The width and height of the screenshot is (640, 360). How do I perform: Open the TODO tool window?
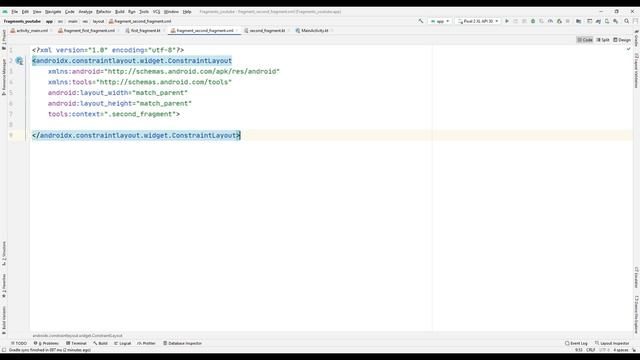pos(19,343)
